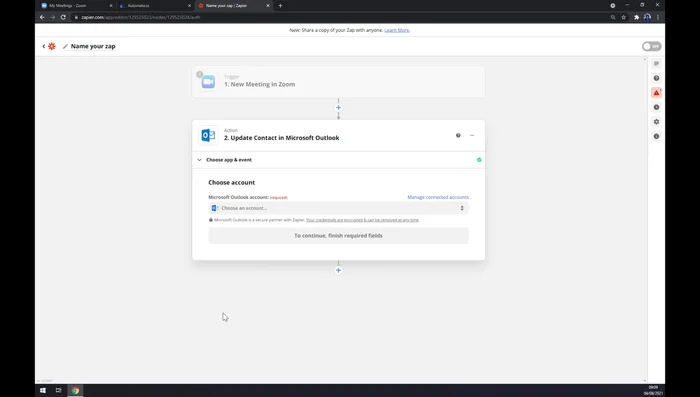700x397 pixels.
Task: Open the Chrome profile avatar
Action: 647,17
